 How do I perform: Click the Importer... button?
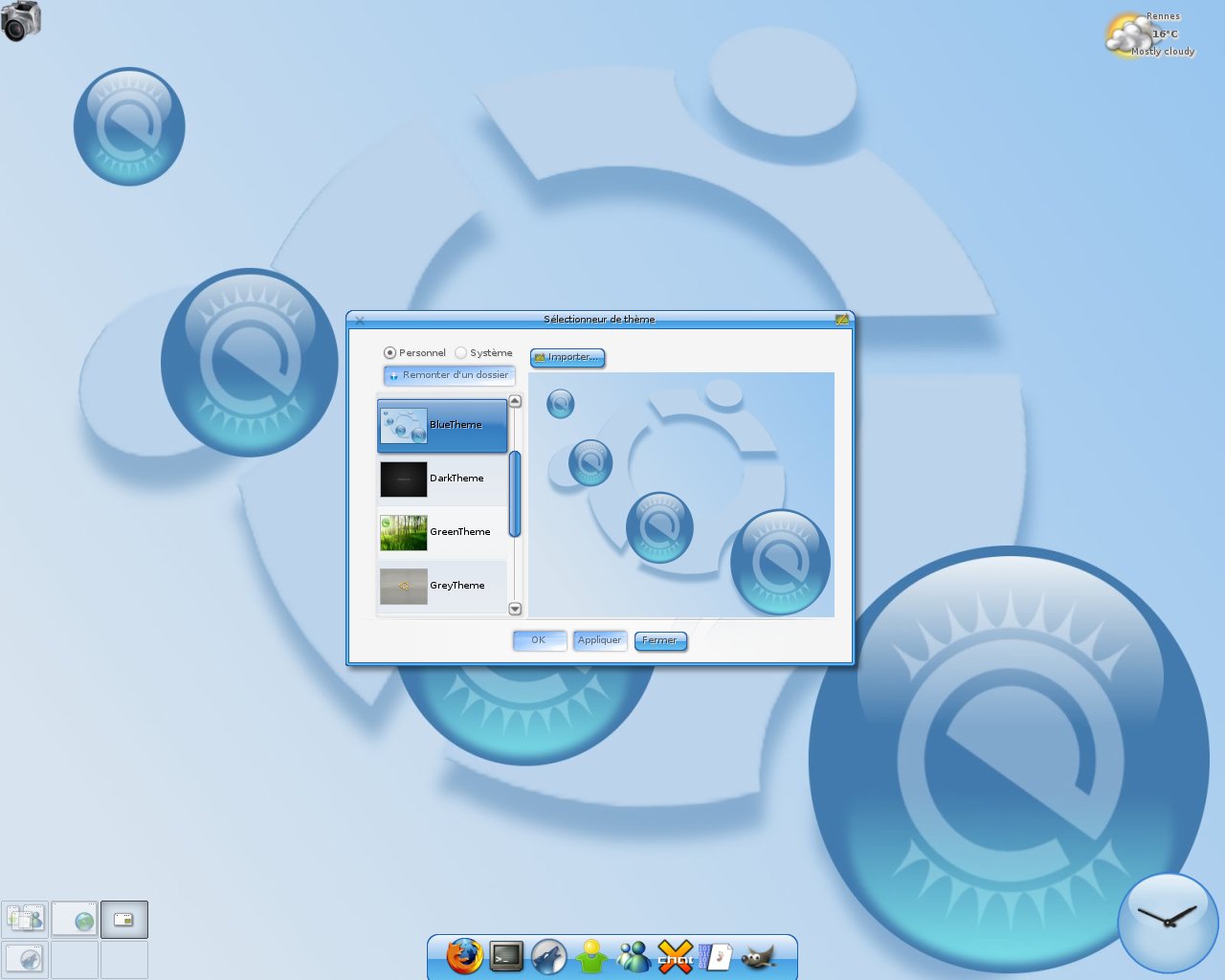coord(568,357)
